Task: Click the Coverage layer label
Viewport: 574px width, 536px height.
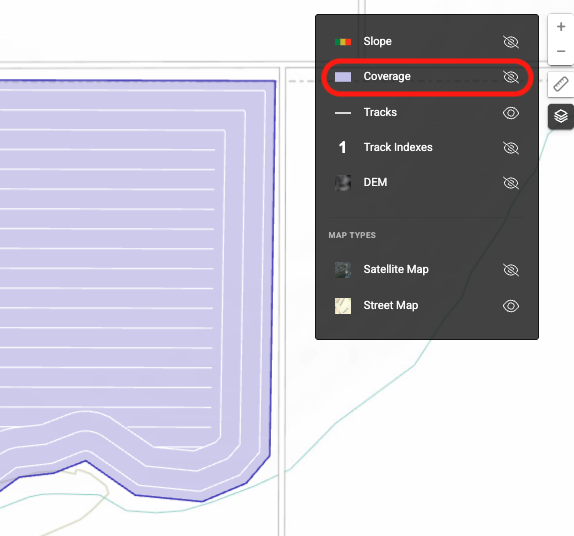Action: point(387,76)
